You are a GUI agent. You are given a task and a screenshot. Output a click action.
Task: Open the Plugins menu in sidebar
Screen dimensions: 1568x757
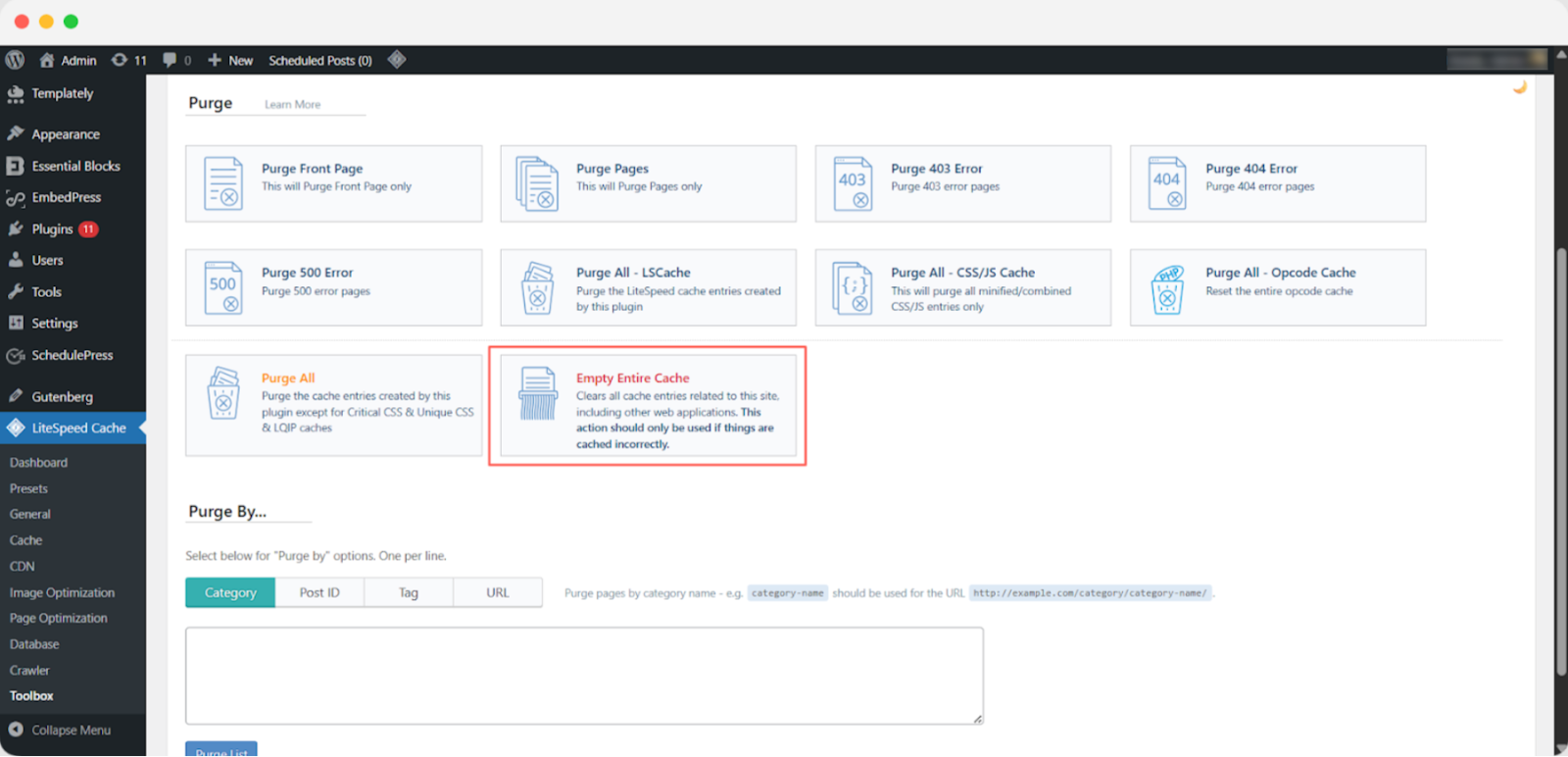point(53,228)
